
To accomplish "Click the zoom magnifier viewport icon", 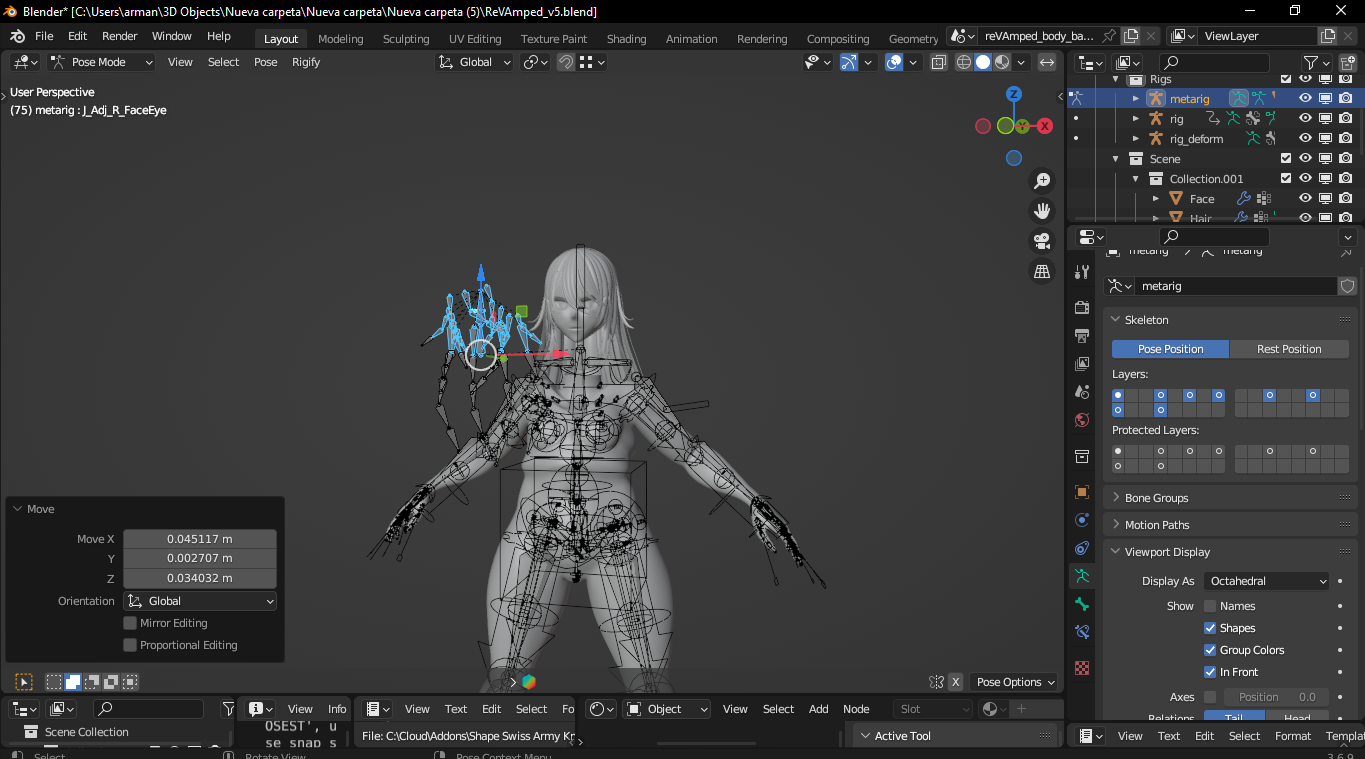I will click(x=1042, y=181).
